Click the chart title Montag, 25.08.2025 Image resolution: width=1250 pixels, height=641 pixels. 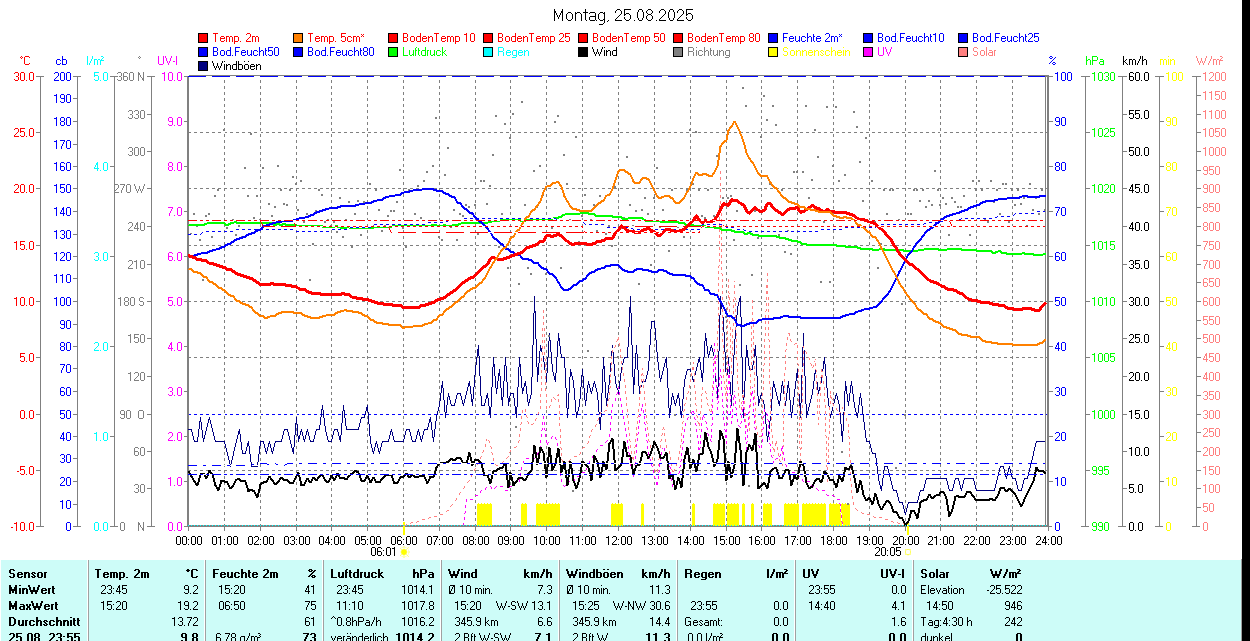623,16
